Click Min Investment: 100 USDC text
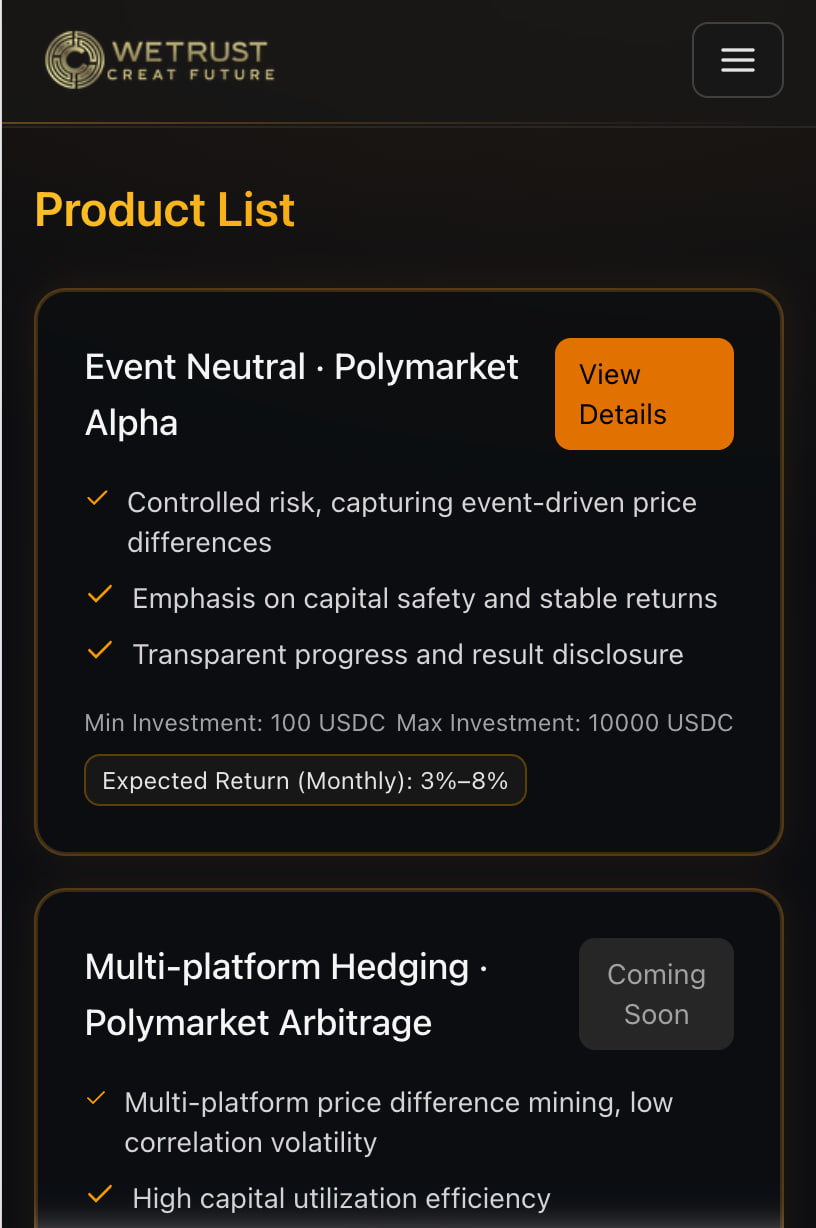816x1228 pixels. [x=235, y=723]
